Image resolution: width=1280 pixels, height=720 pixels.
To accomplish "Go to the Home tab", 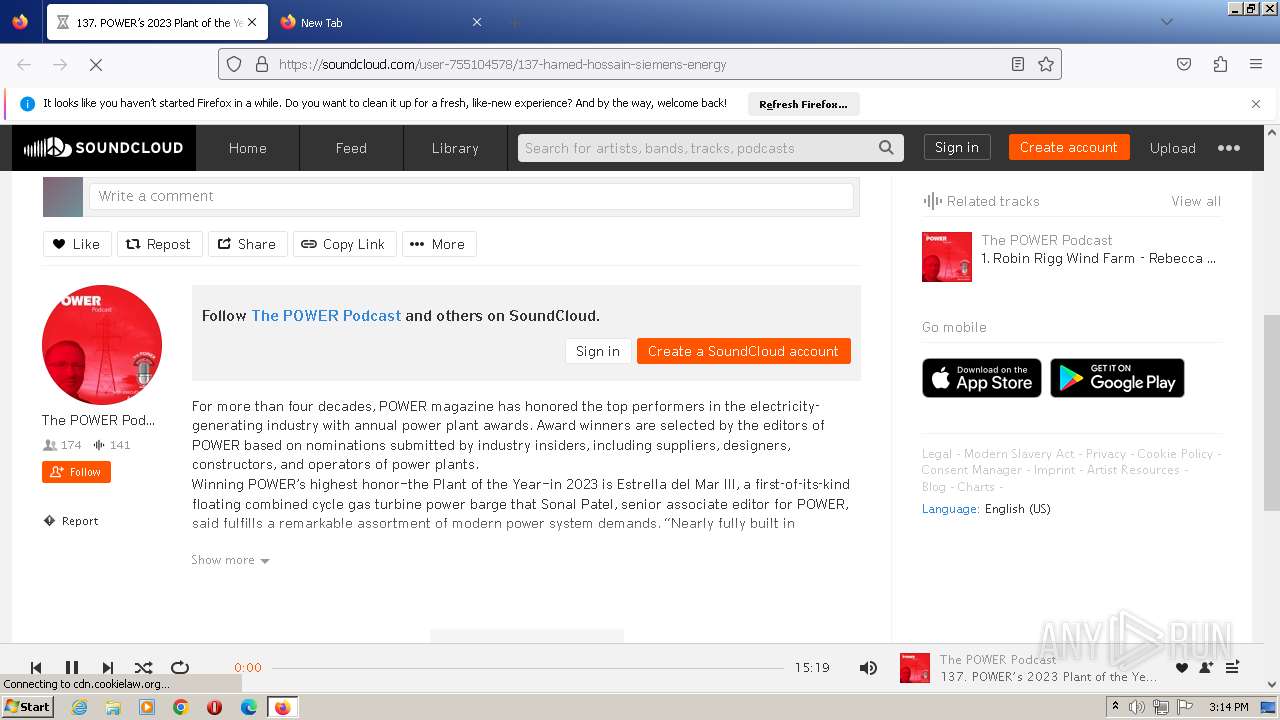I will (x=247, y=148).
